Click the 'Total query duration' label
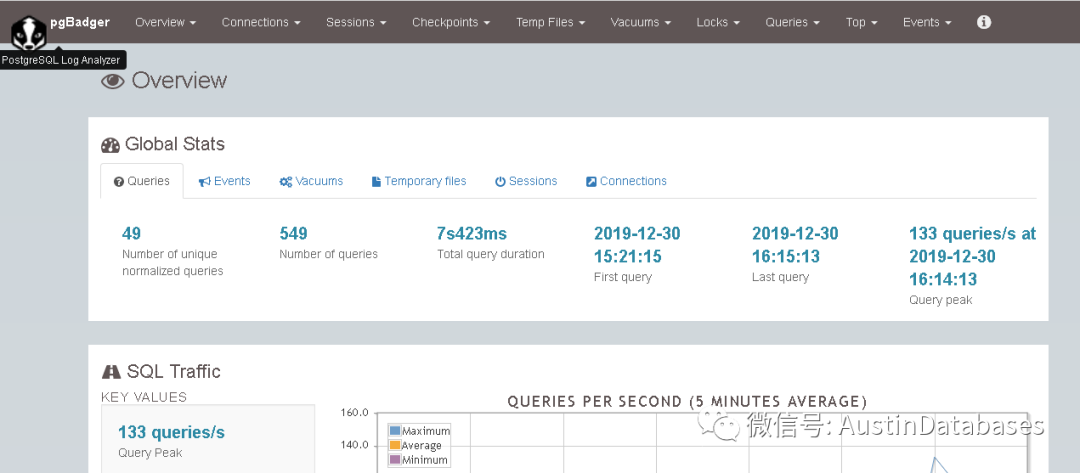The width and height of the screenshot is (1080, 473). click(x=491, y=254)
